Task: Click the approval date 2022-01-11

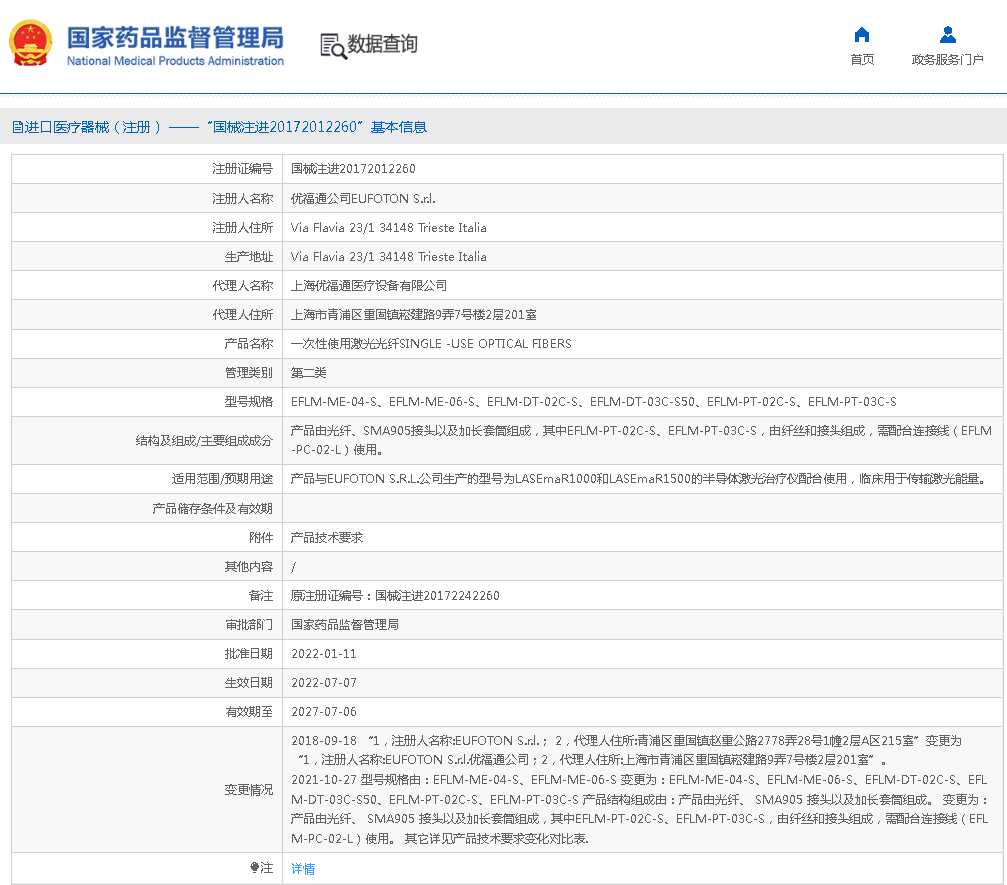Action: coord(324,654)
